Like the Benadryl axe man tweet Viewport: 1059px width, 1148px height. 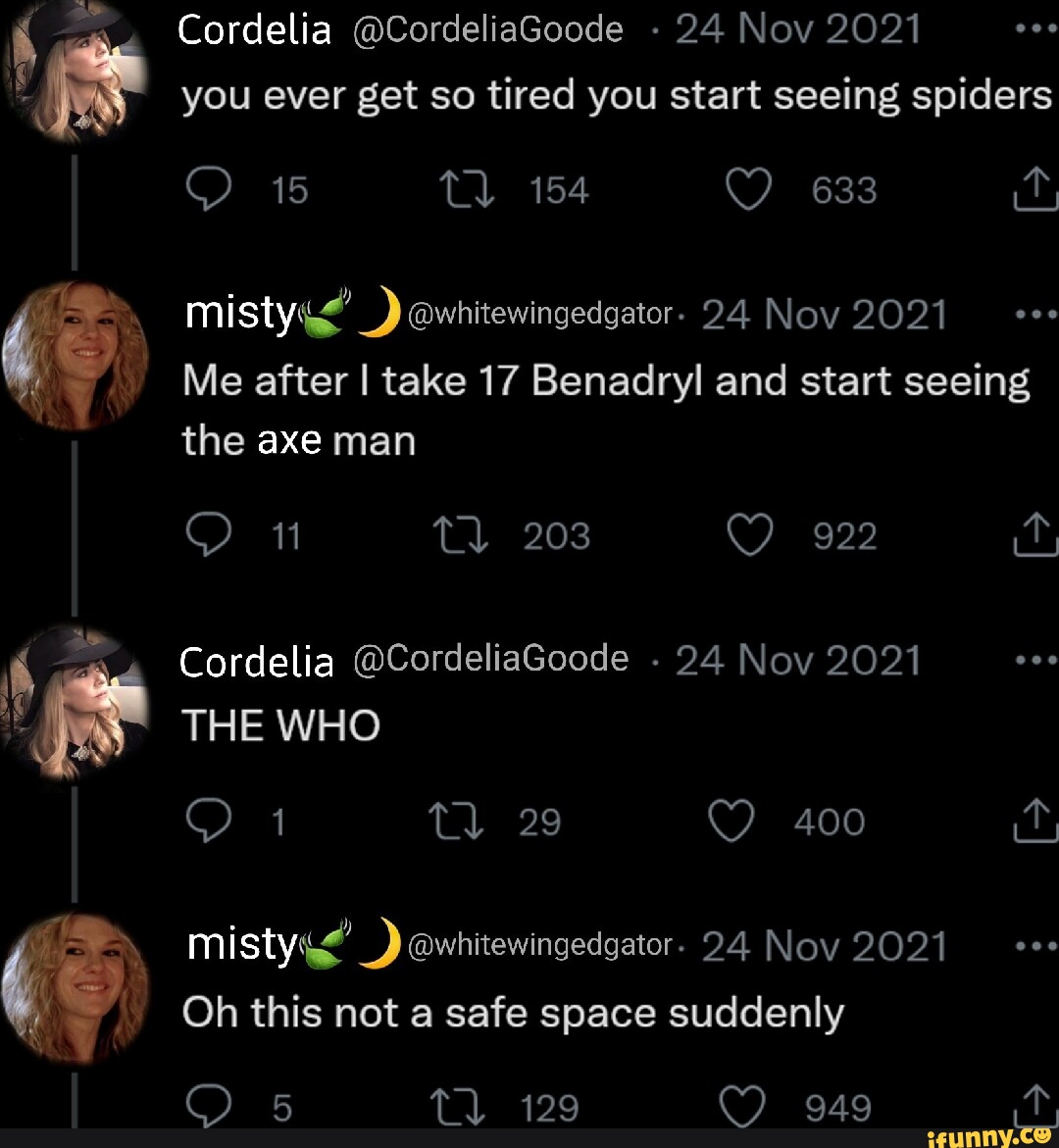(752, 536)
